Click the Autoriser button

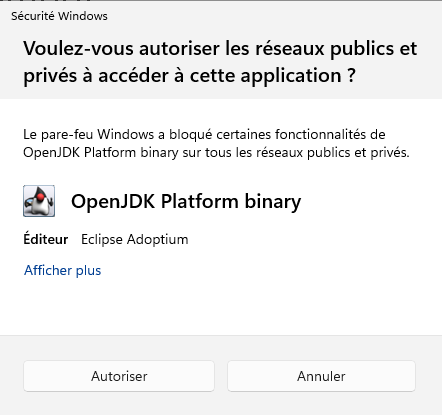tap(119, 376)
